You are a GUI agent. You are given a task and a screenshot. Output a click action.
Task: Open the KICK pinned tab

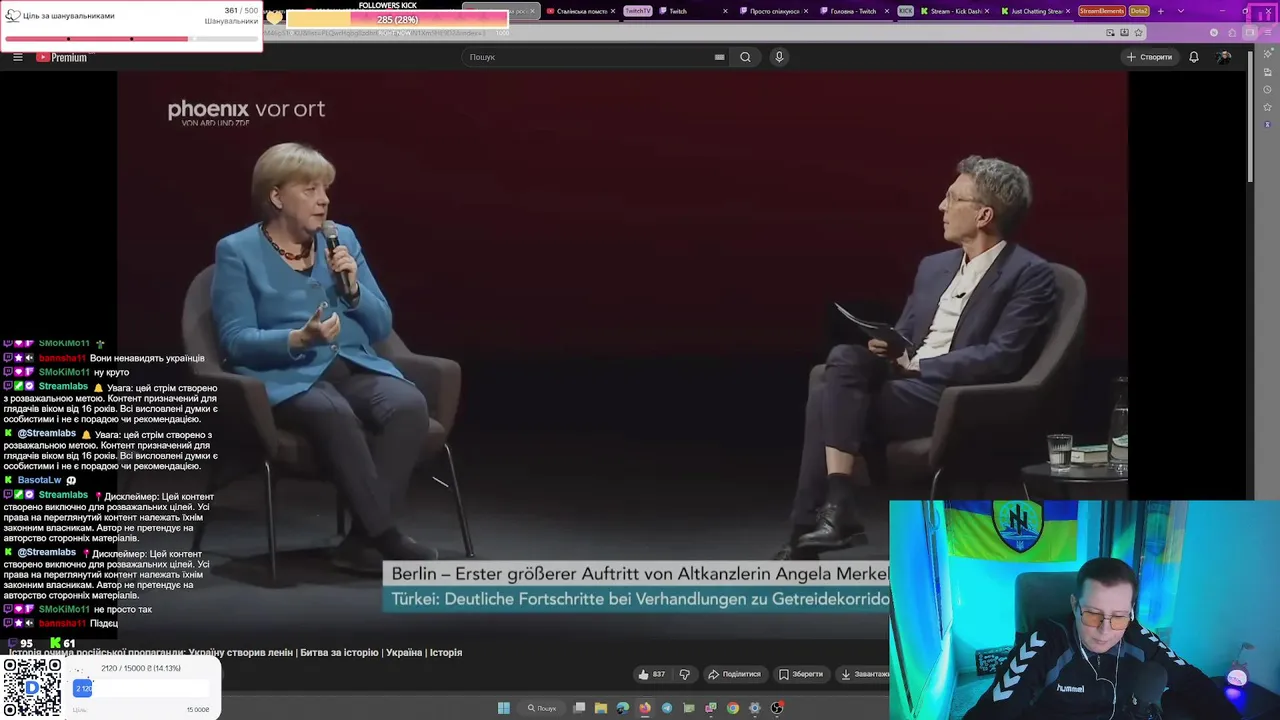coord(905,11)
